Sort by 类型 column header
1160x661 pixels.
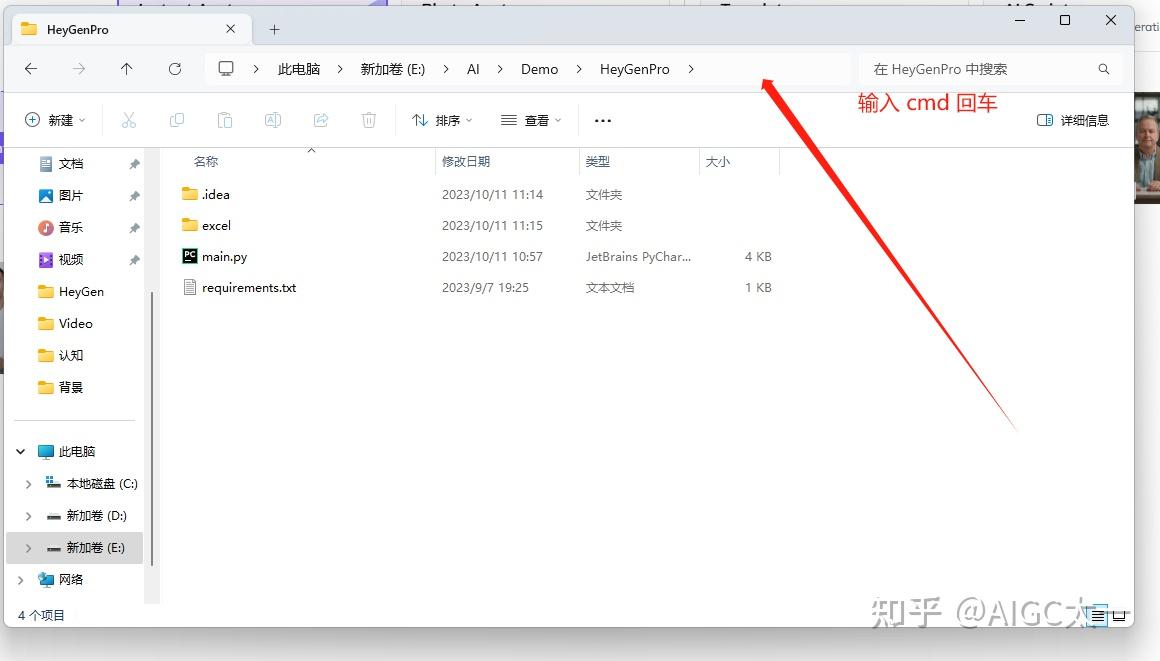click(x=598, y=161)
